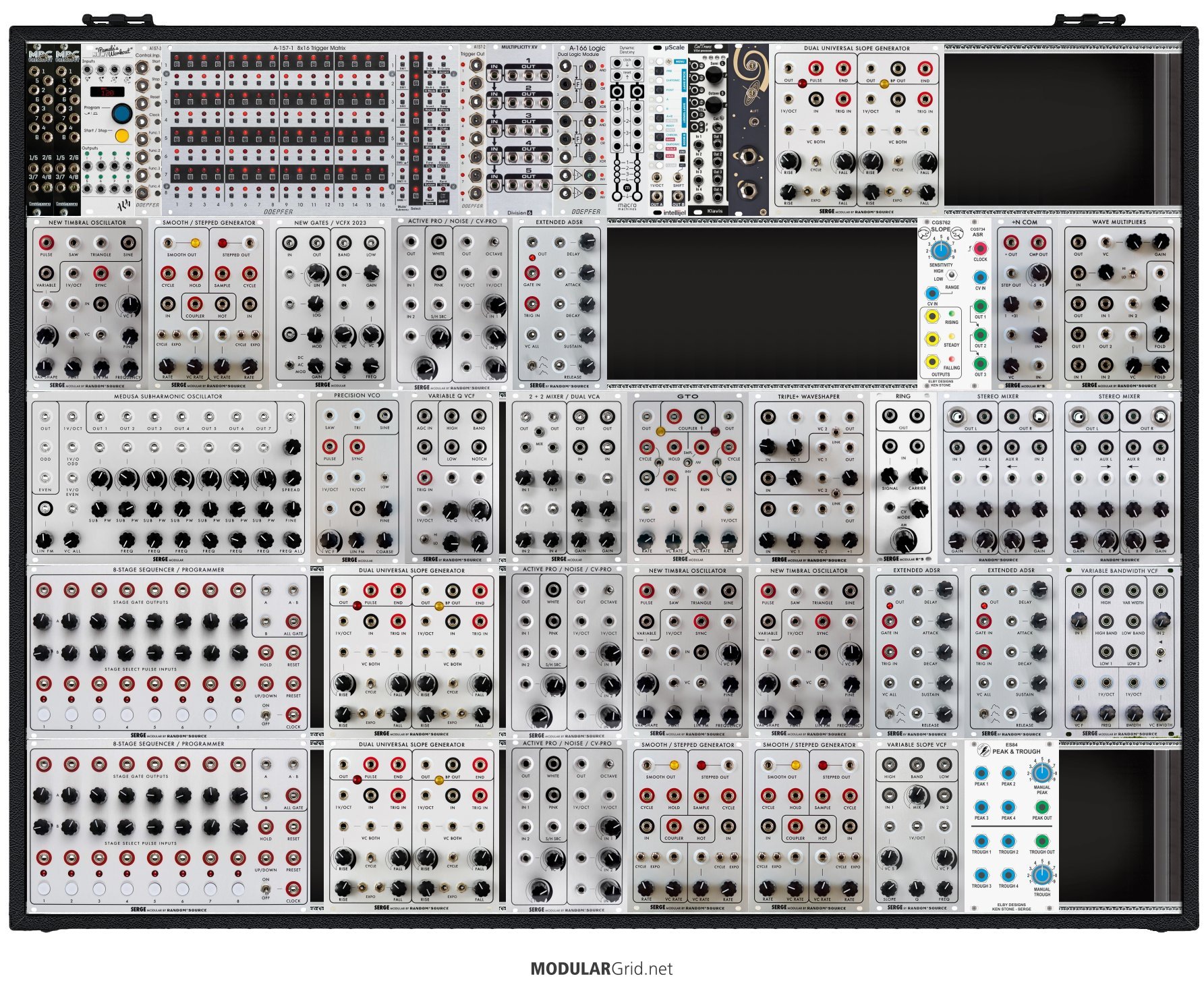Click the green OUT 2 jack on CGS734 ASR

(x=980, y=335)
